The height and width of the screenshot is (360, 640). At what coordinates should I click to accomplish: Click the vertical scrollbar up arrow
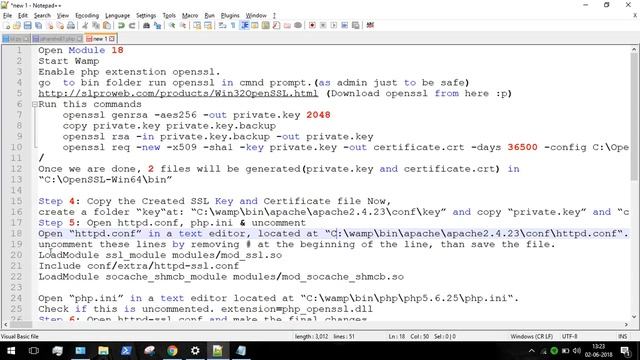(634, 49)
